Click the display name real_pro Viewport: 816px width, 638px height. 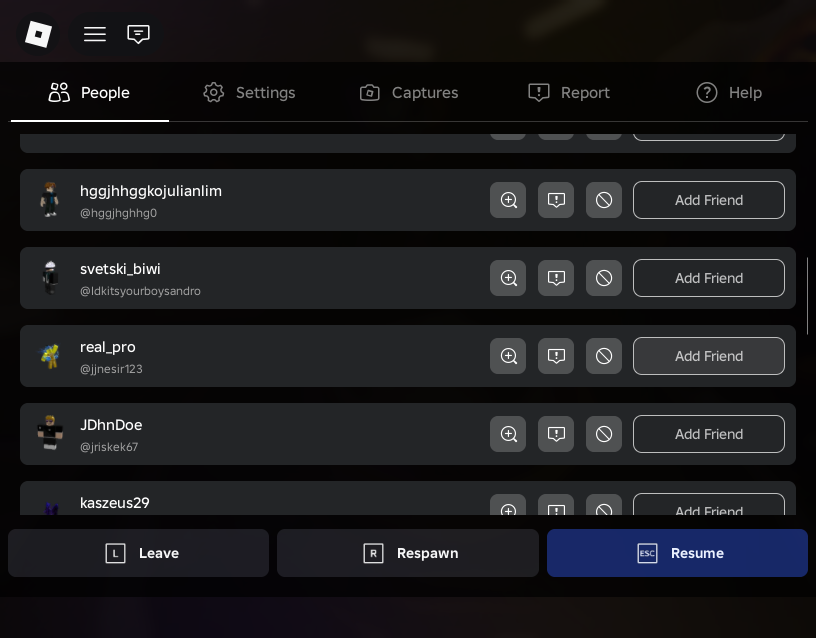108,347
